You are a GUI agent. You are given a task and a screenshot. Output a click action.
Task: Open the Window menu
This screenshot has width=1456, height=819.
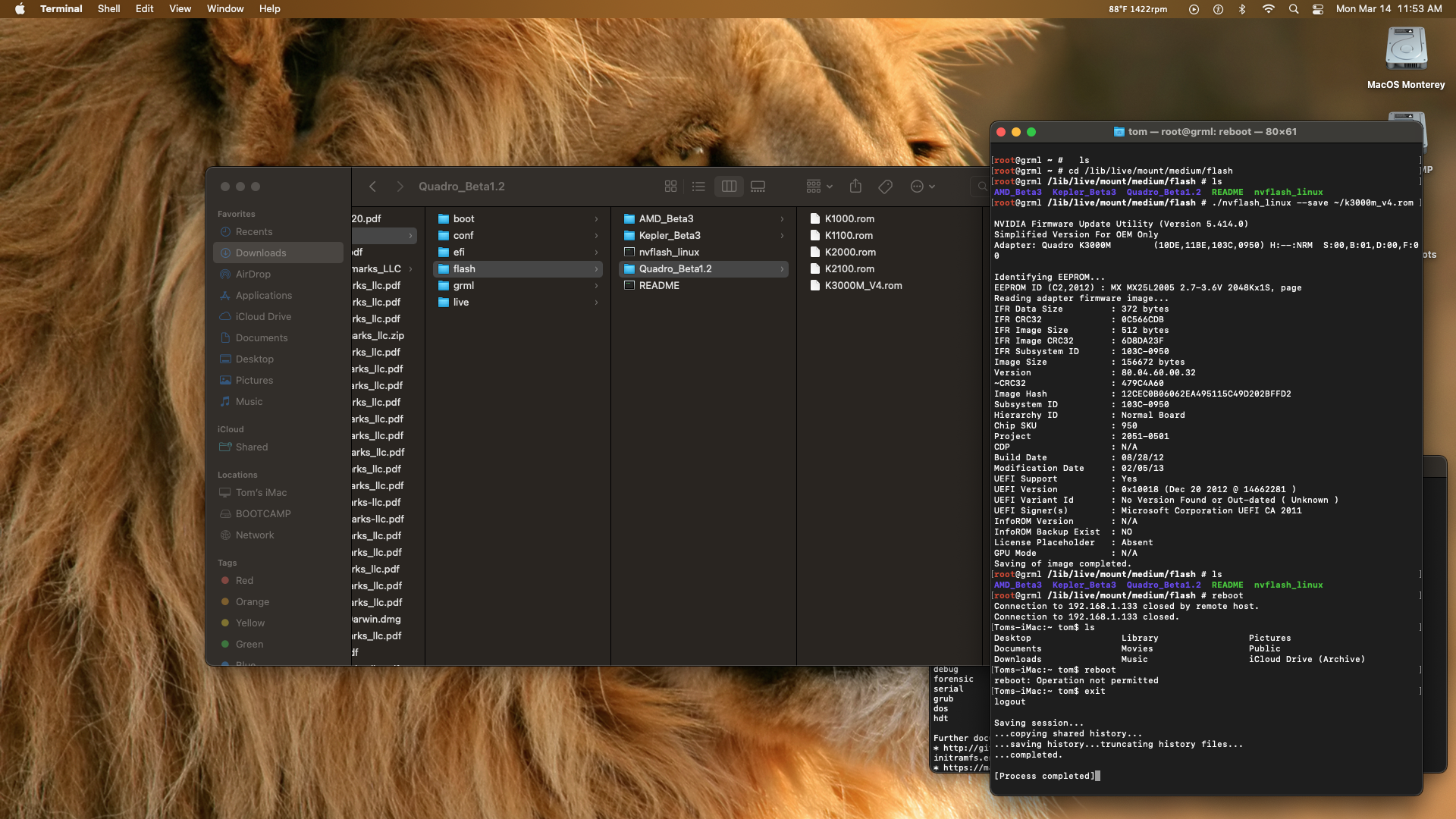pyautogui.click(x=225, y=9)
